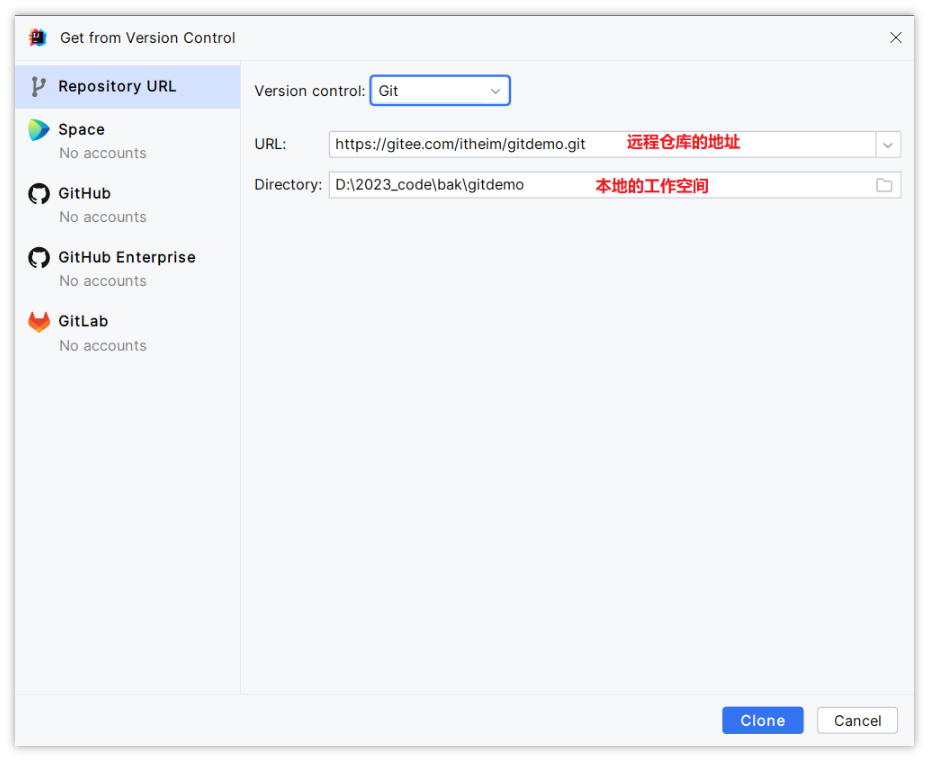Choose the GitLab section
Image resolution: width=929 pixels, height=761 pixels.
click(x=128, y=333)
